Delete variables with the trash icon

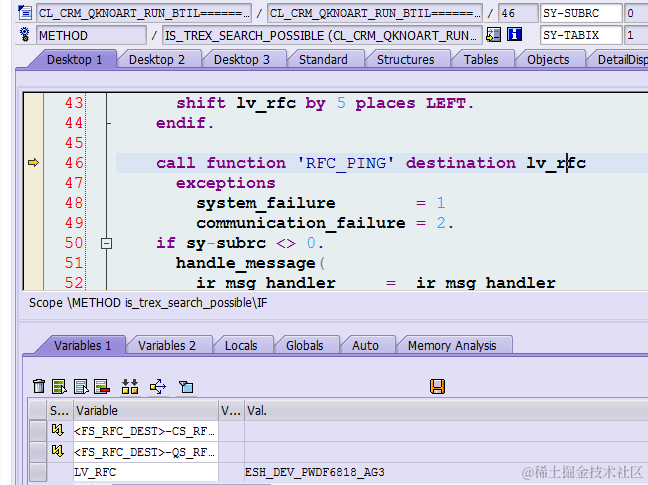coord(39,387)
